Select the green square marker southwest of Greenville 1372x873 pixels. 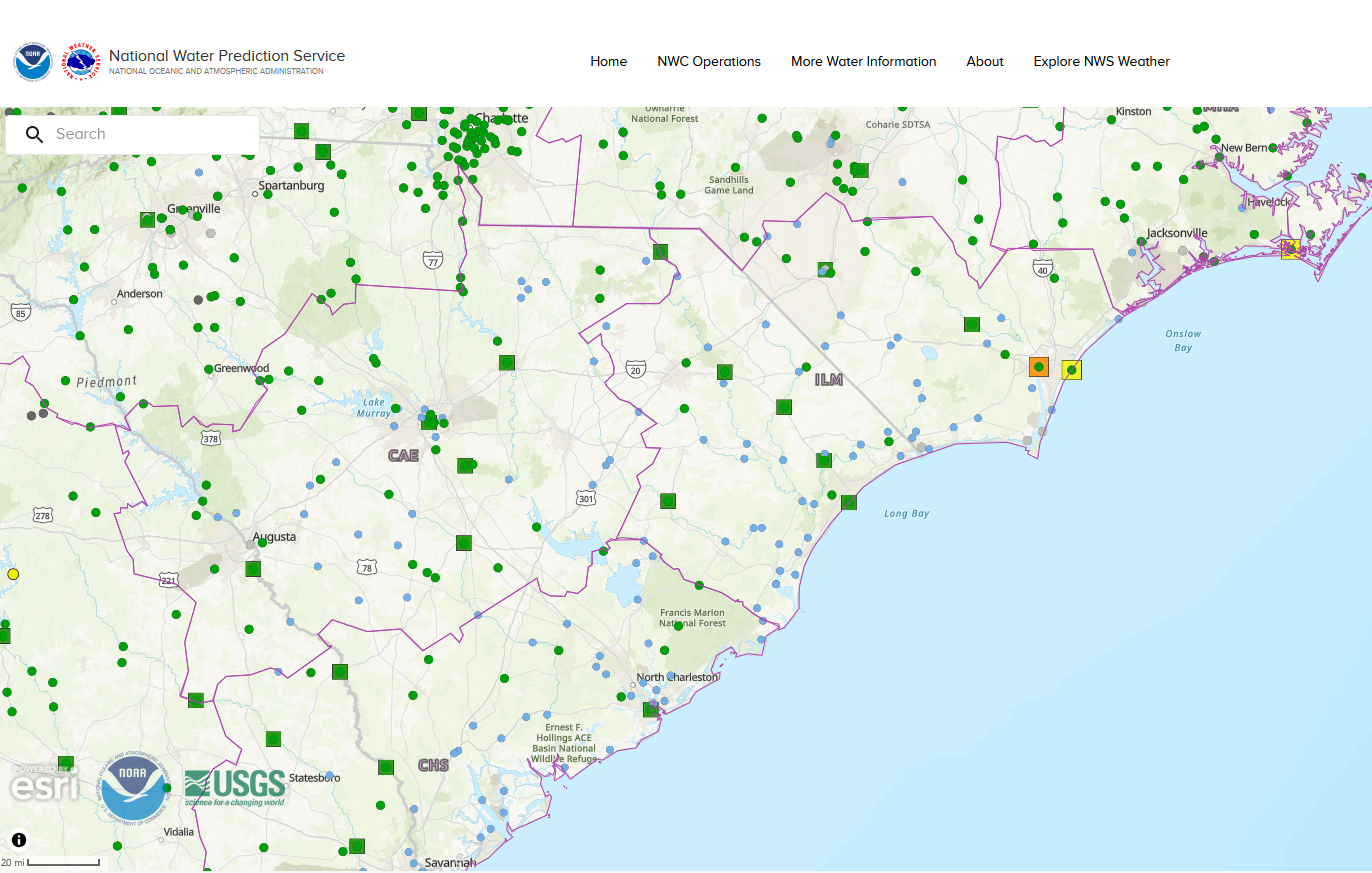pyautogui.click(x=148, y=219)
